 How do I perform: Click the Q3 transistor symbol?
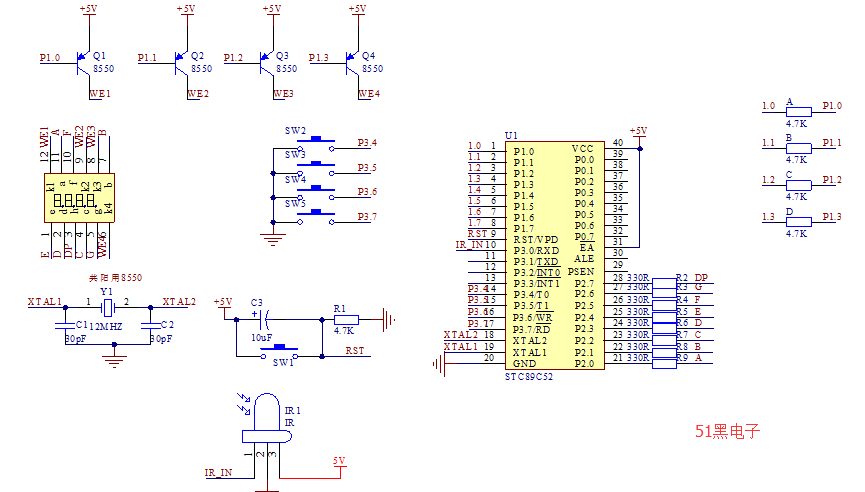[267, 63]
